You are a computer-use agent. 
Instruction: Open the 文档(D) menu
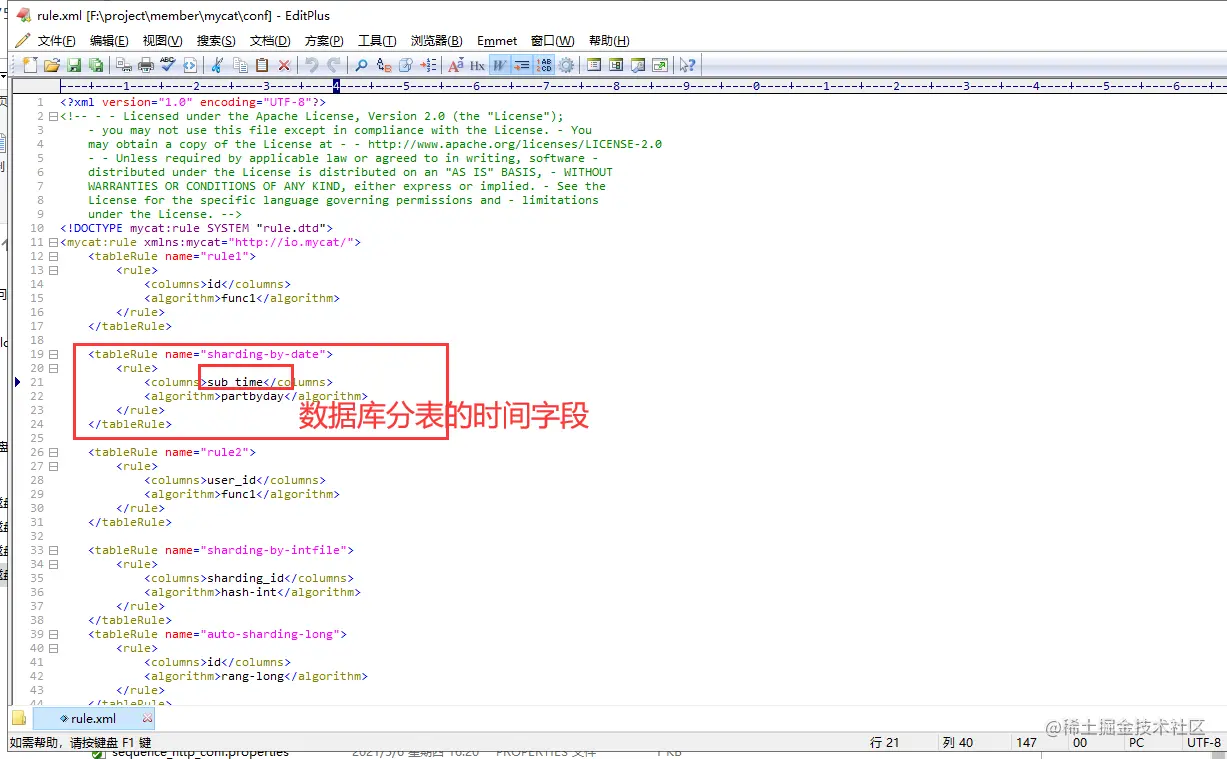(270, 41)
